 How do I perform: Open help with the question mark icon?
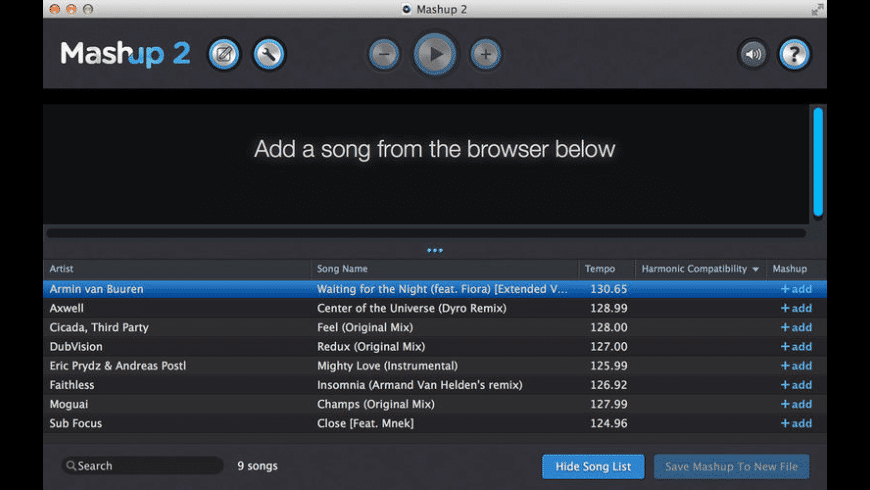tap(795, 54)
